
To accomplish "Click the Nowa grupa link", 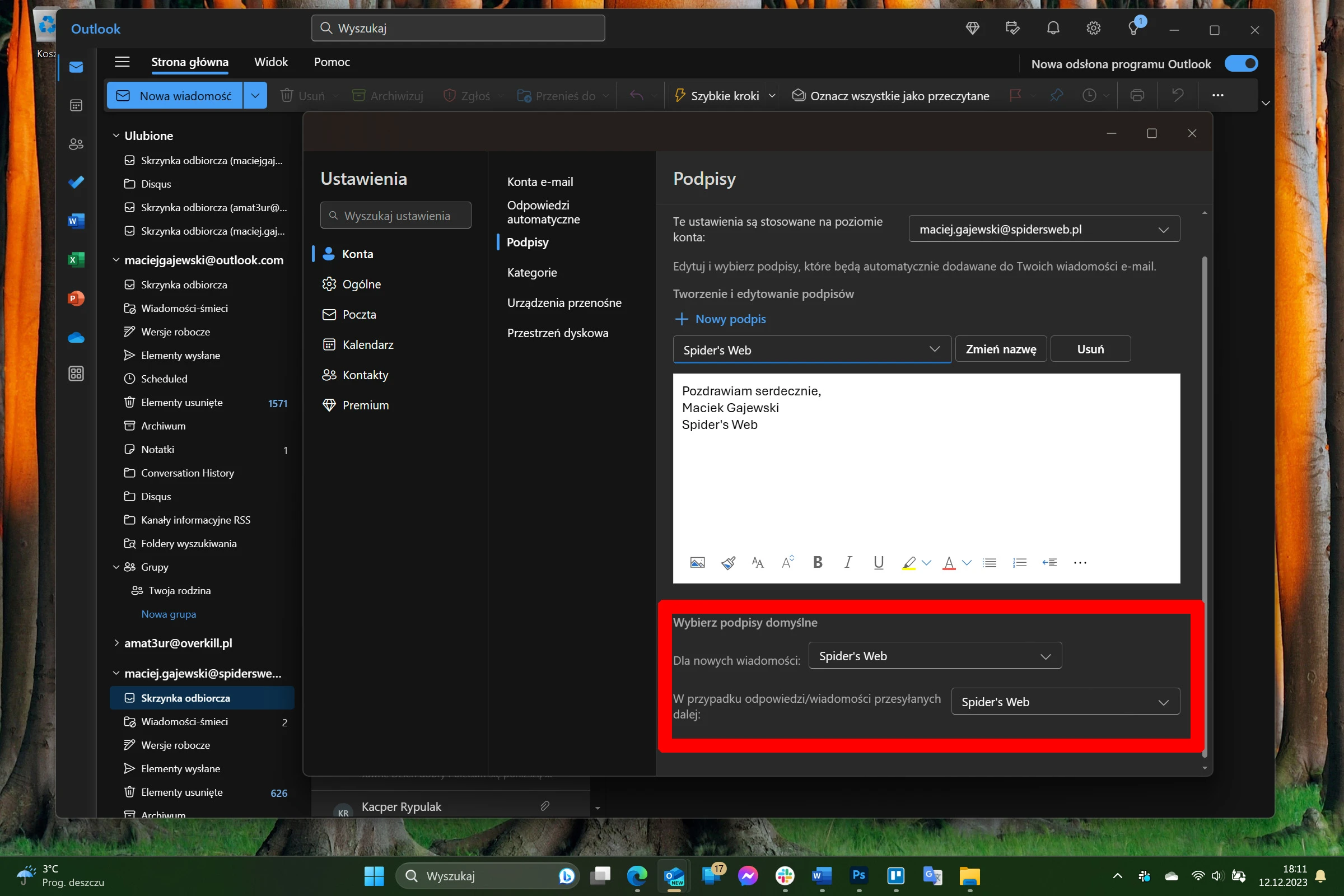I will click(169, 614).
